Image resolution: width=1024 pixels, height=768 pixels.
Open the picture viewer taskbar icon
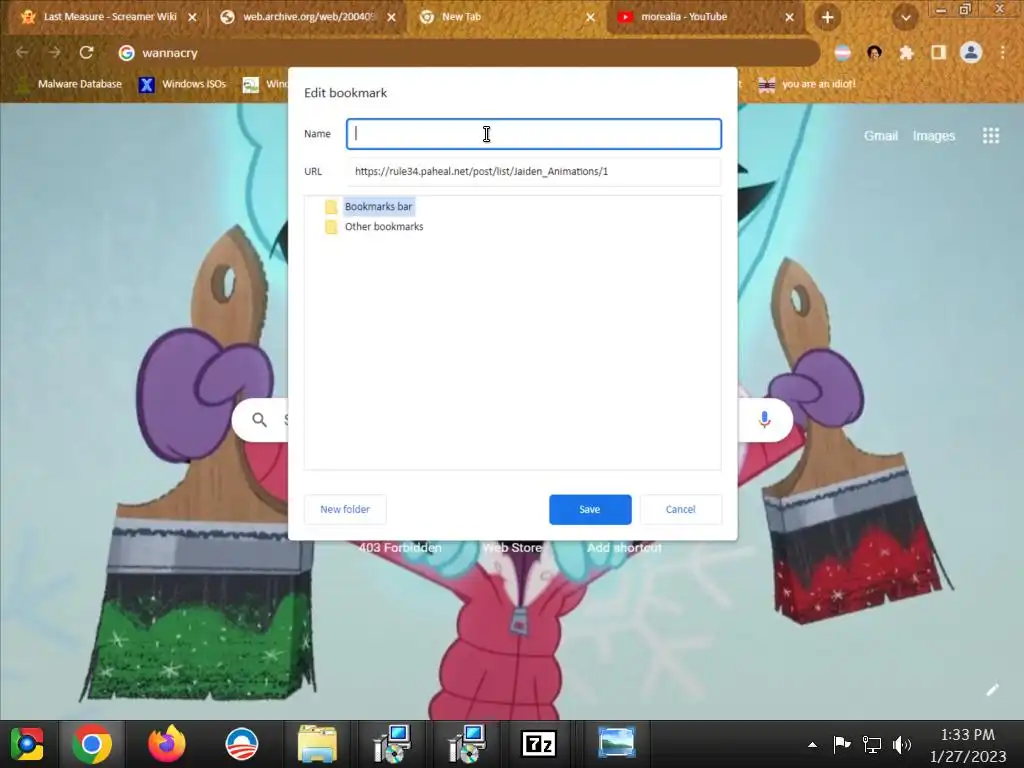pos(616,744)
